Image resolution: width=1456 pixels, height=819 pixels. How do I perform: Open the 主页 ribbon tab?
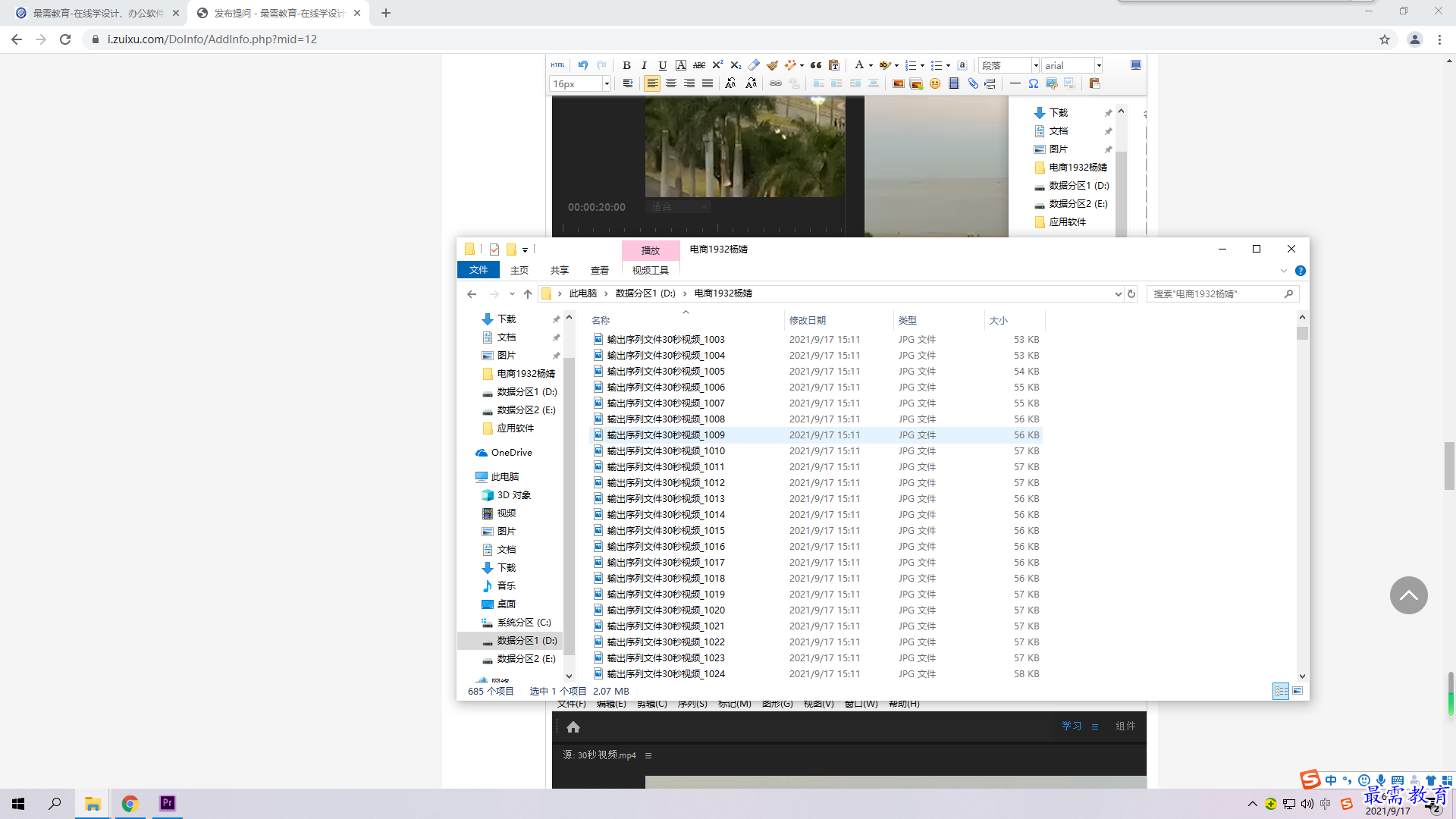coord(519,270)
